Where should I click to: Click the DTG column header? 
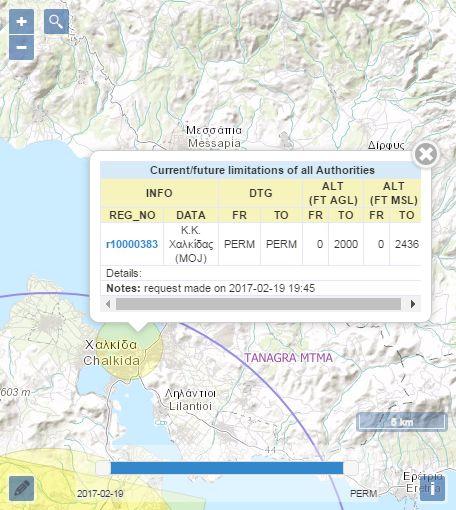pos(261,193)
